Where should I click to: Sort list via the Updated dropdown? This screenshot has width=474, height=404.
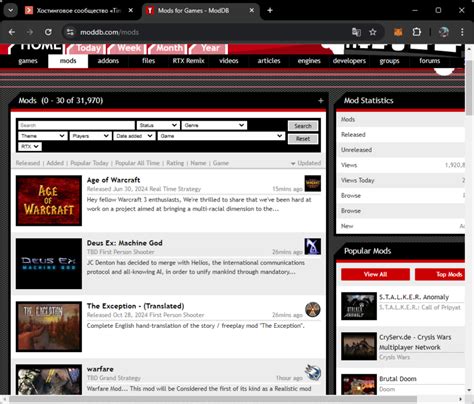pyautogui.click(x=306, y=163)
